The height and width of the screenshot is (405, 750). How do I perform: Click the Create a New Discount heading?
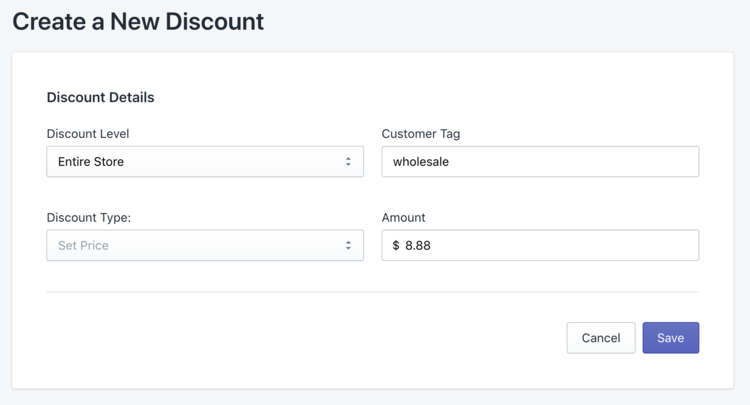point(138,21)
